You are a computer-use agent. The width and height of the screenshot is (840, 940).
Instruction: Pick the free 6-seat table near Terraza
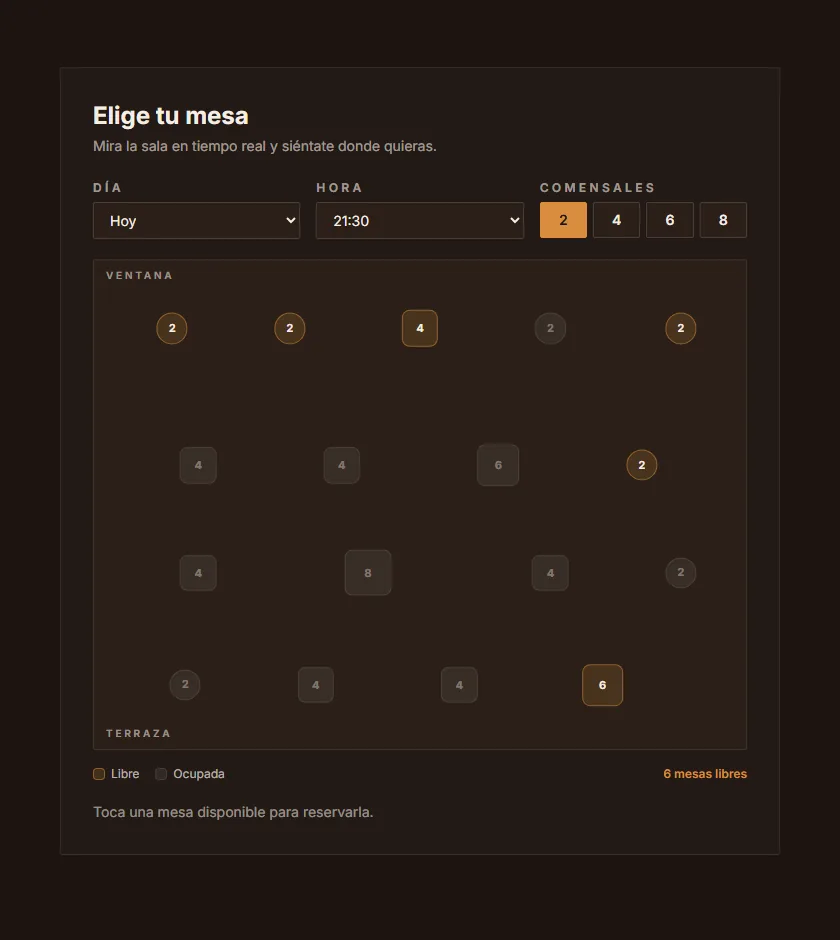coord(603,685)
